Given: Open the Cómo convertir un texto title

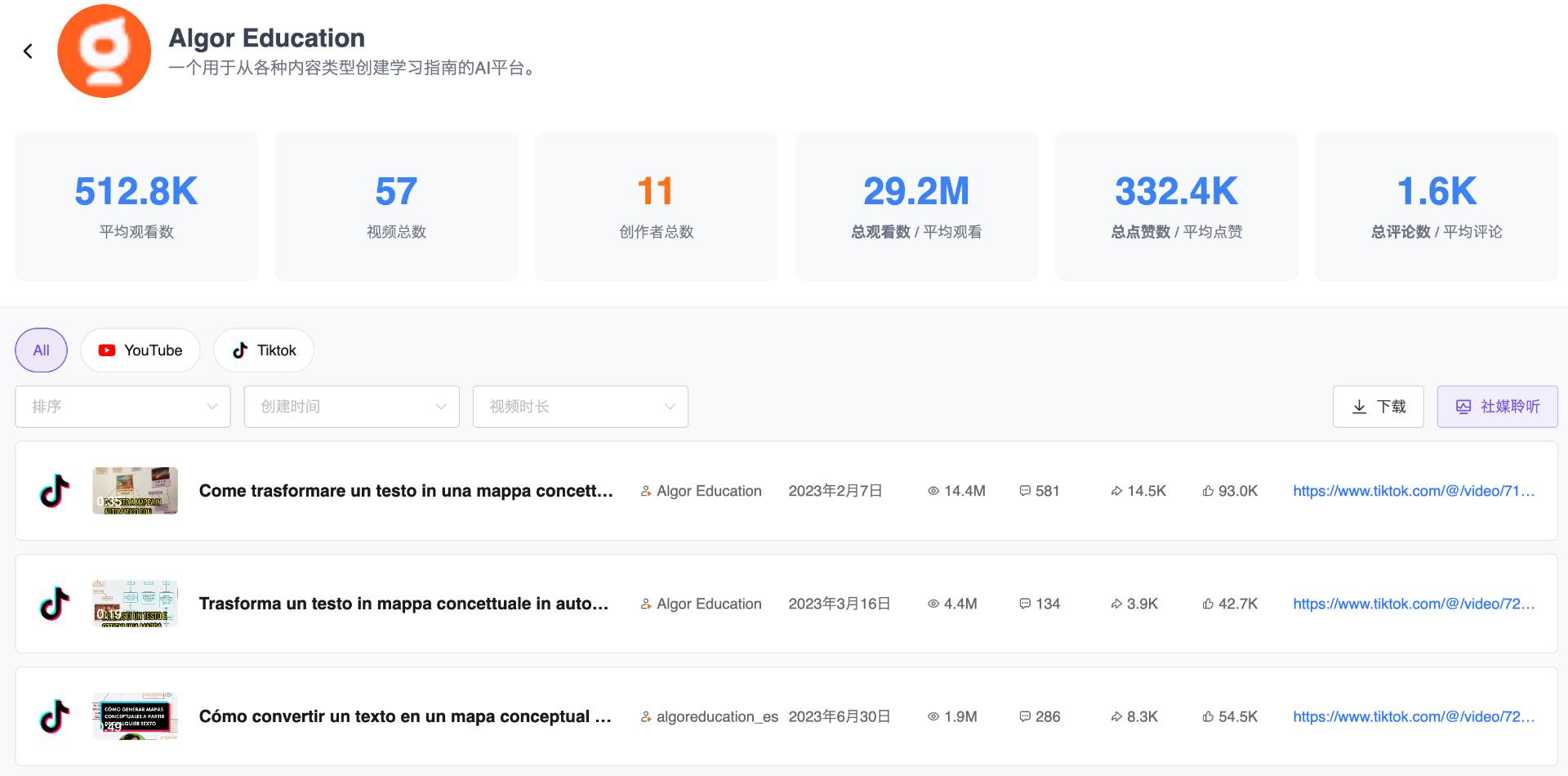Looking at the screenshot, I should 405,716.
